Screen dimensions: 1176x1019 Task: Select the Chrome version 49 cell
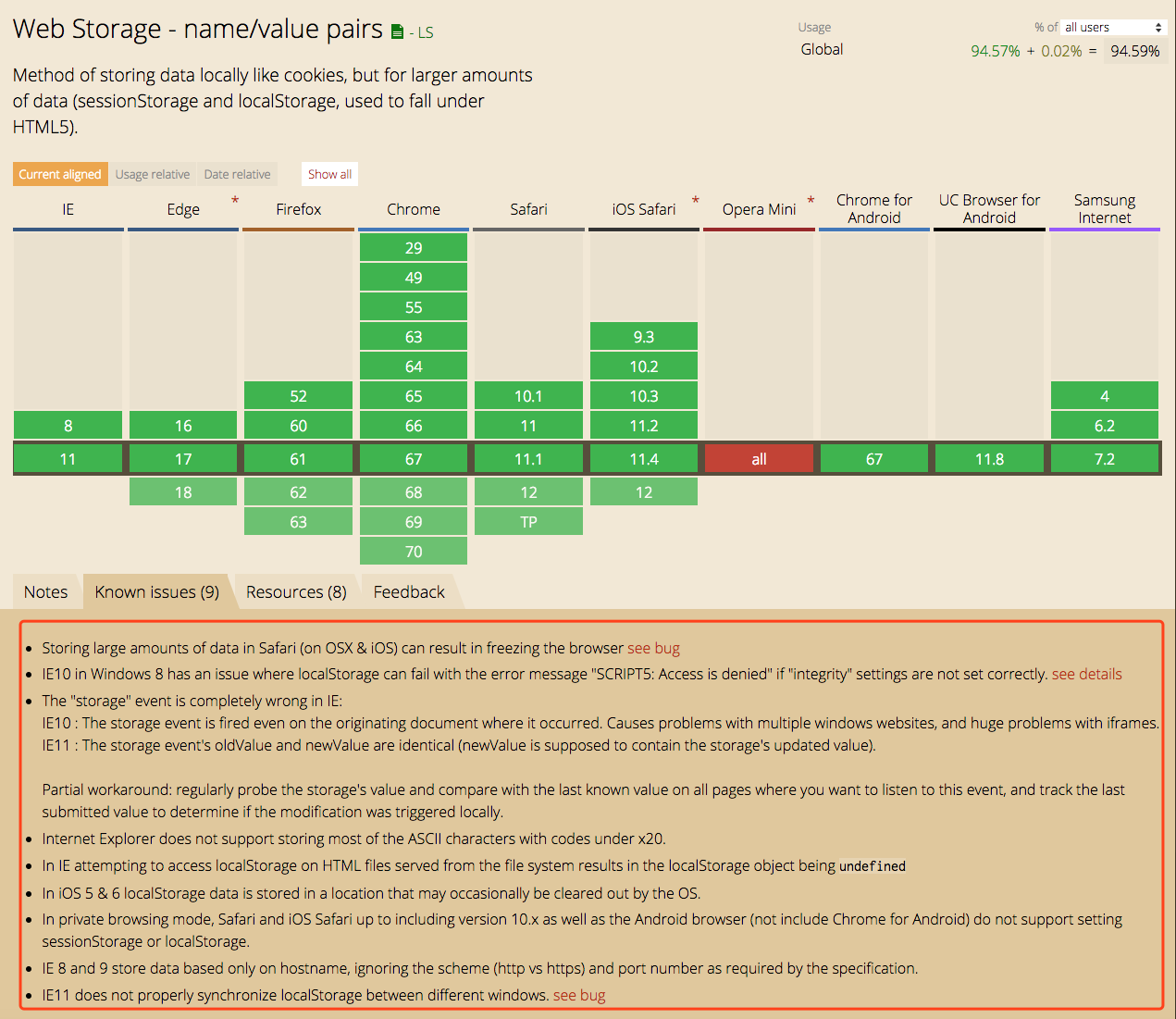[414, 278]
